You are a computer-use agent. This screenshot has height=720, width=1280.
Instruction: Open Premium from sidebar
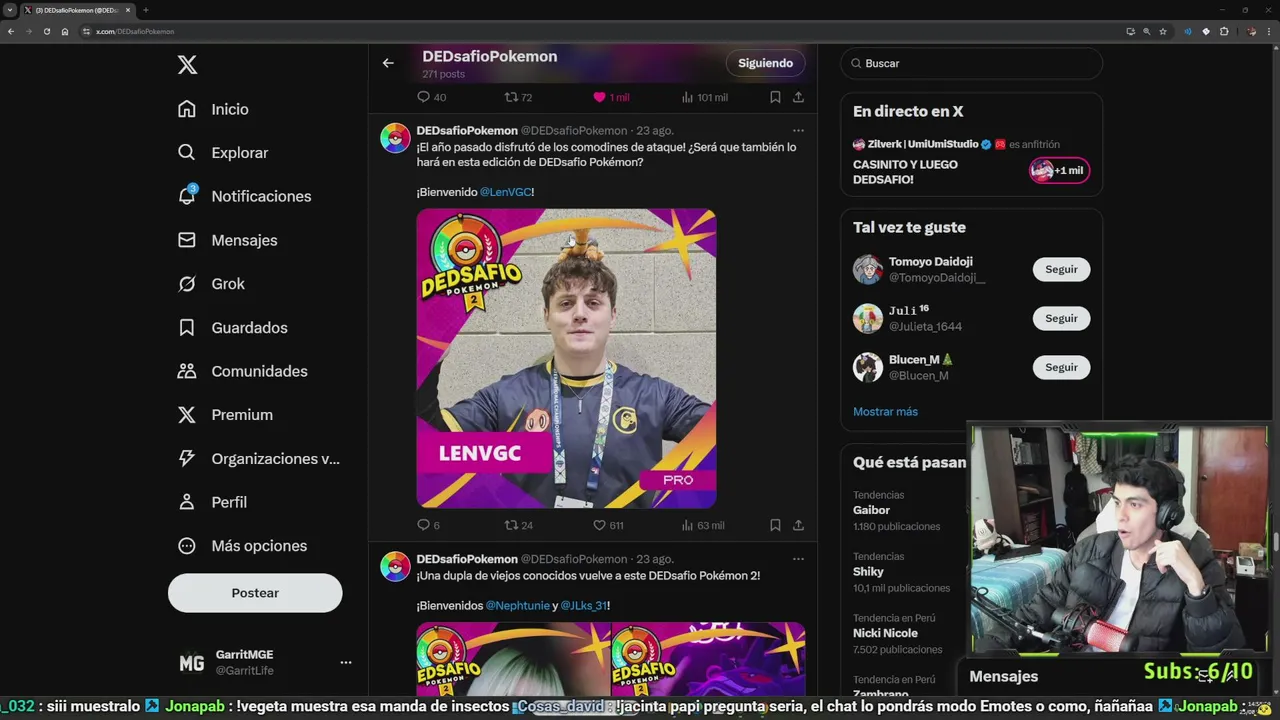[225, 415]
